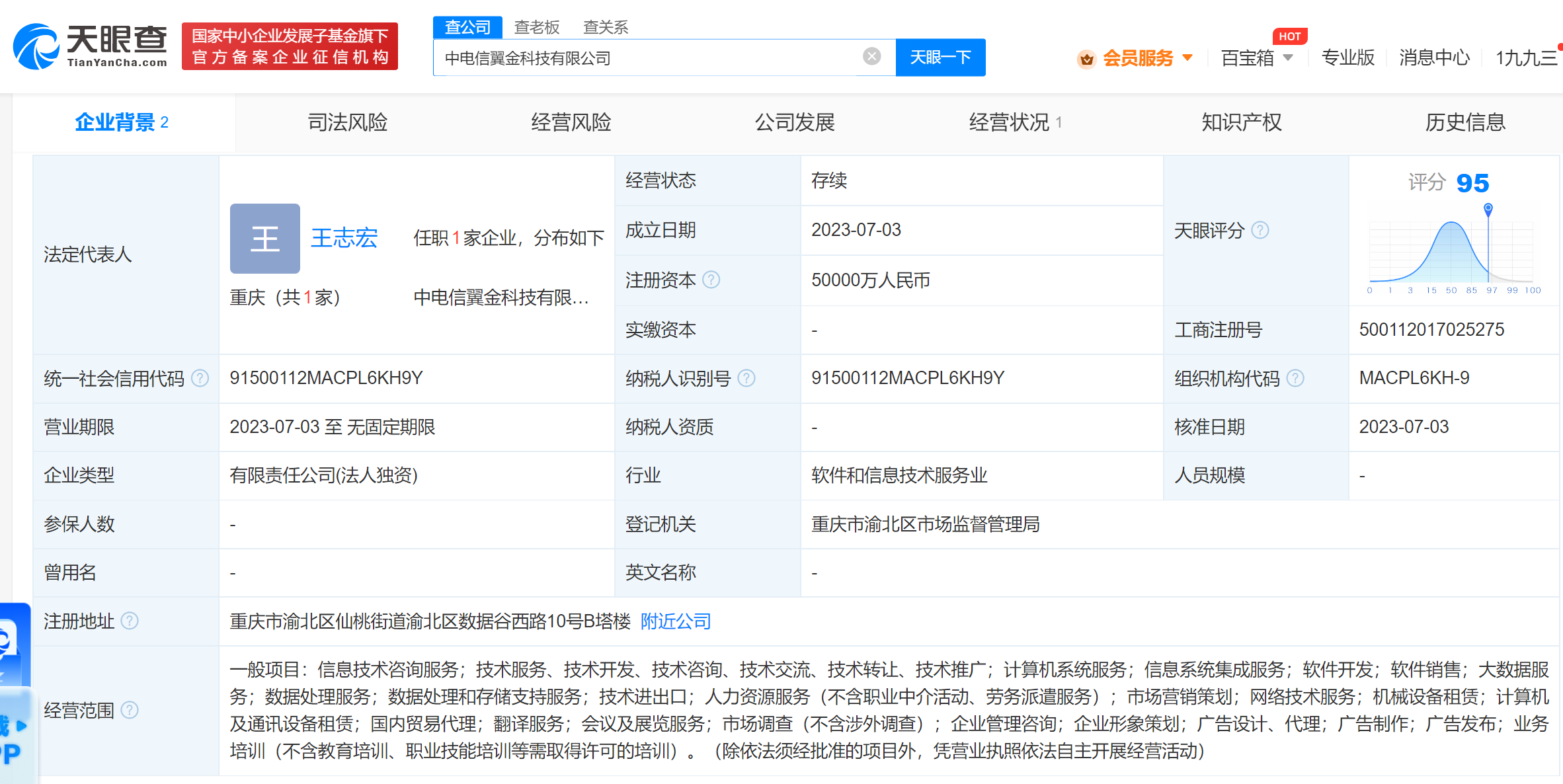Open help icon next to 注册地址
The width and height of the screenshot is (1563, 784).
point(130,621)
